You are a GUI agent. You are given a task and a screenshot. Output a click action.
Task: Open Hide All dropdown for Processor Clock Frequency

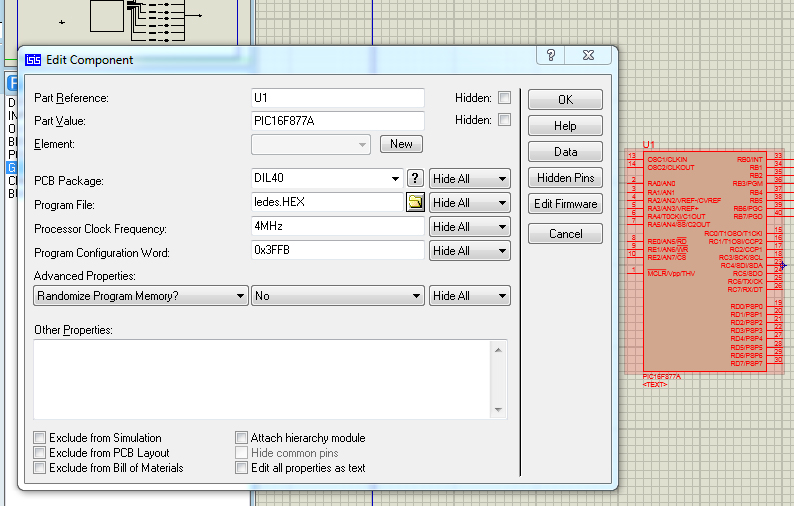(x=469, y=226)
